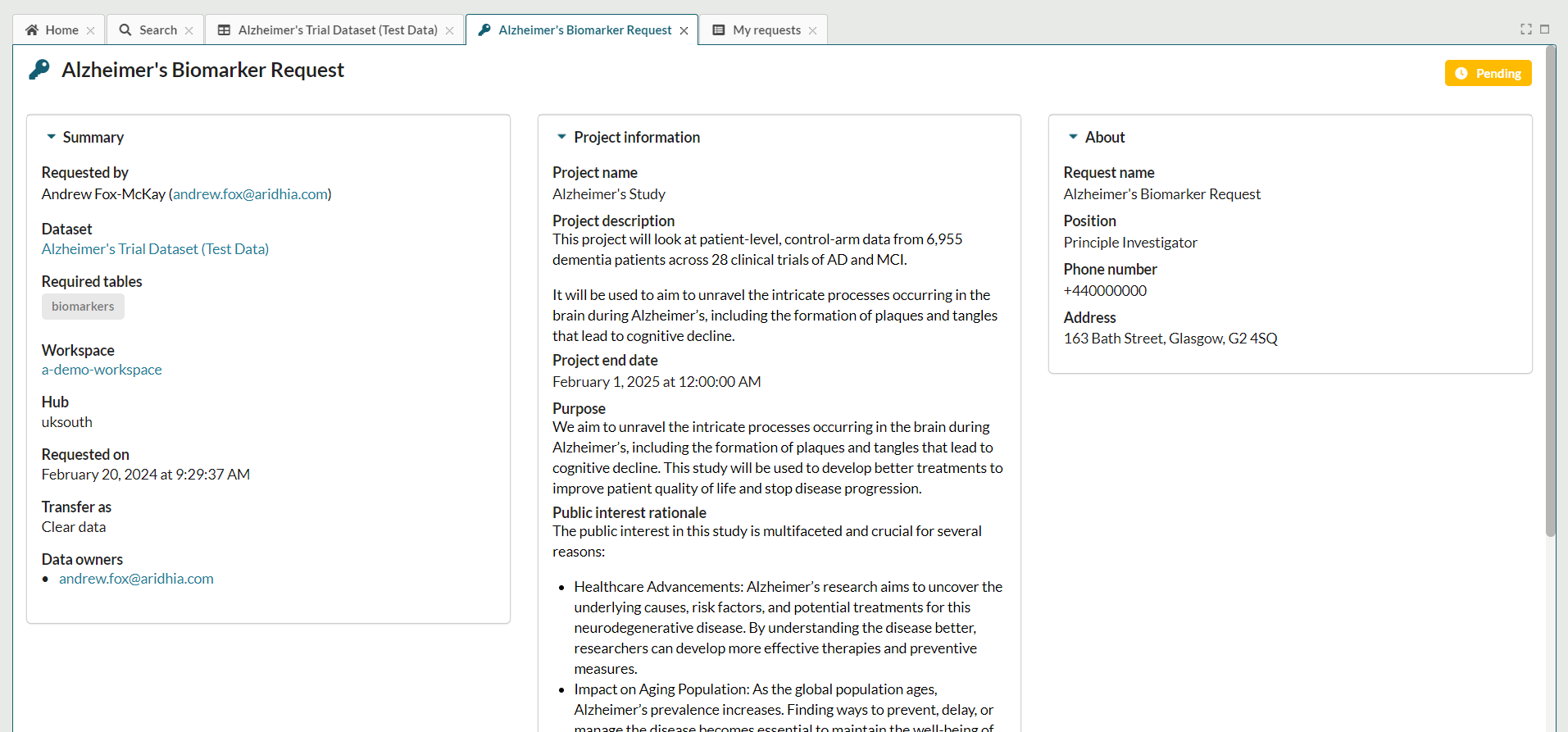Viewport: 1568px width, 732px height.
Task: Close the Alzheimer's Biomarker Request tab
Action: pos(684,31)
